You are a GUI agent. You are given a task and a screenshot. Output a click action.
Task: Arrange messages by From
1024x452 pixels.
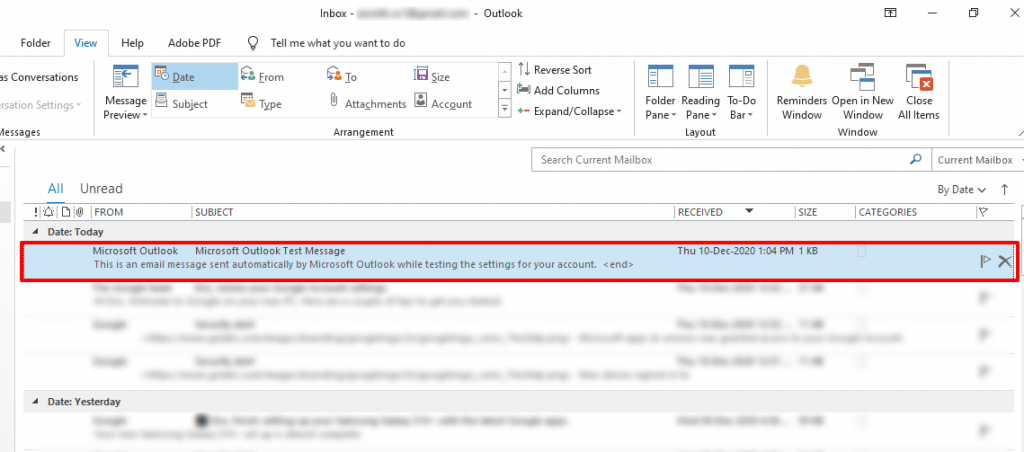[263, 76]
